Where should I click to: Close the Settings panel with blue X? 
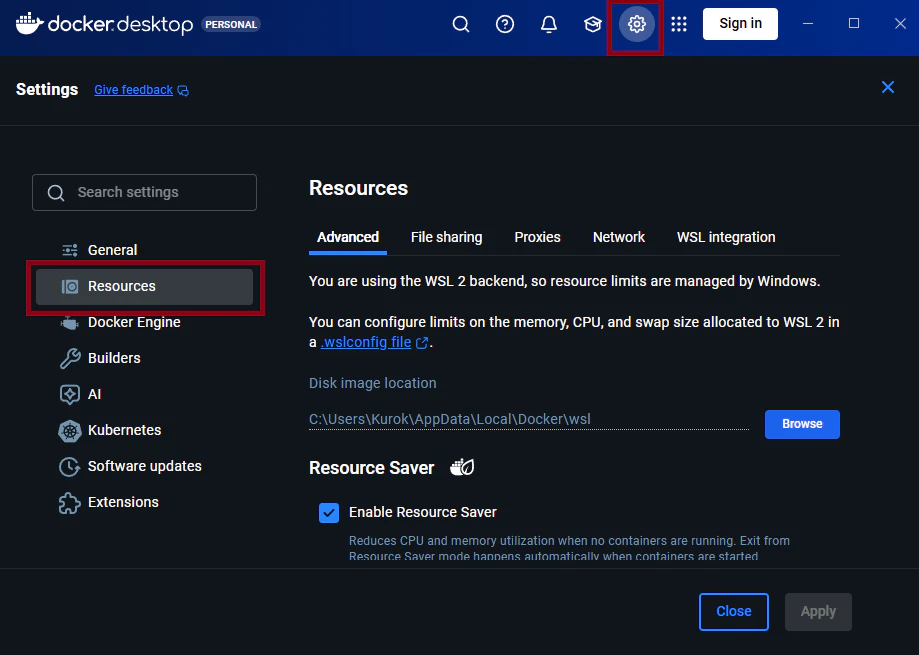point(887,87)
